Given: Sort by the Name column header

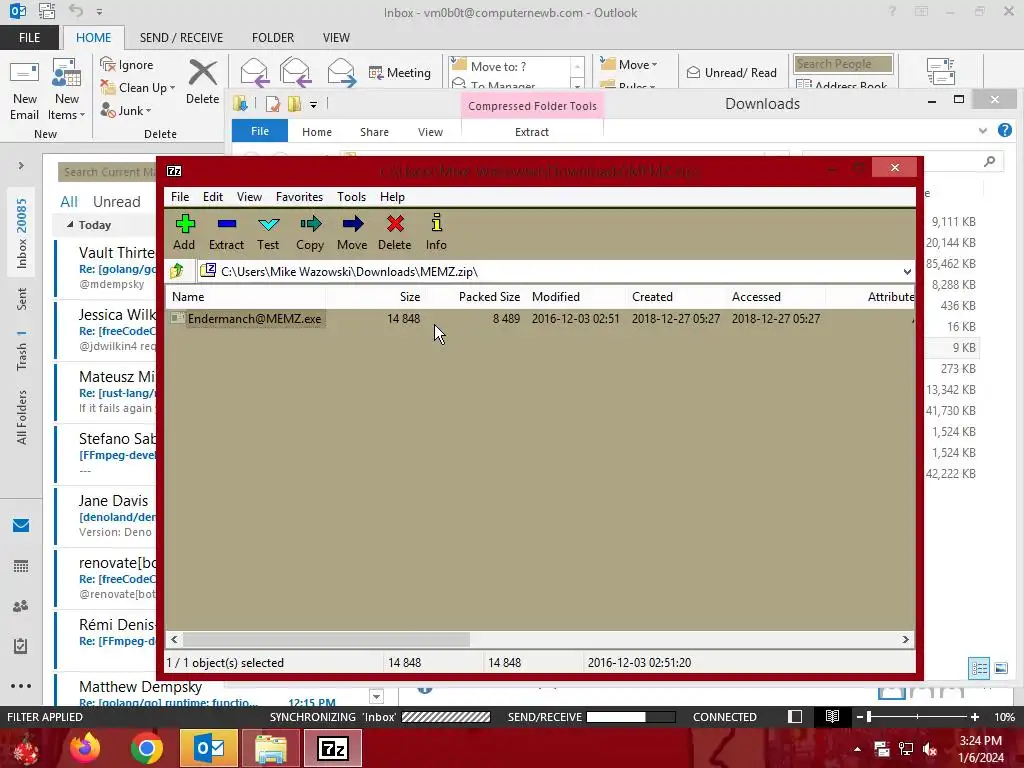Looking at the screenshot, I should [246, 296].
